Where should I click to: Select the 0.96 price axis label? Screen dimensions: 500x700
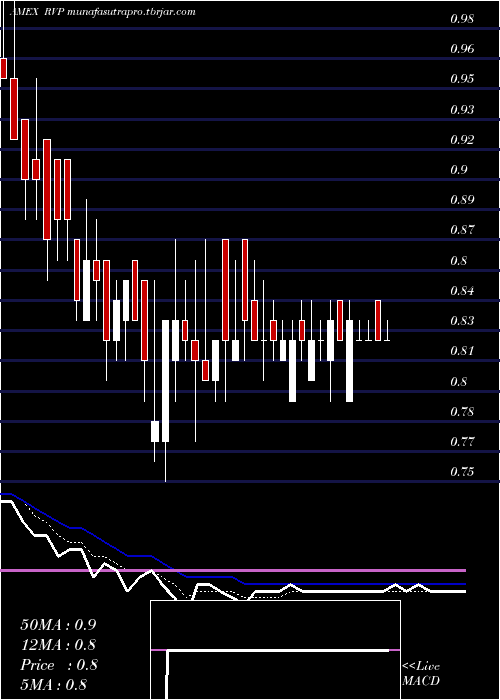[462, 49]
